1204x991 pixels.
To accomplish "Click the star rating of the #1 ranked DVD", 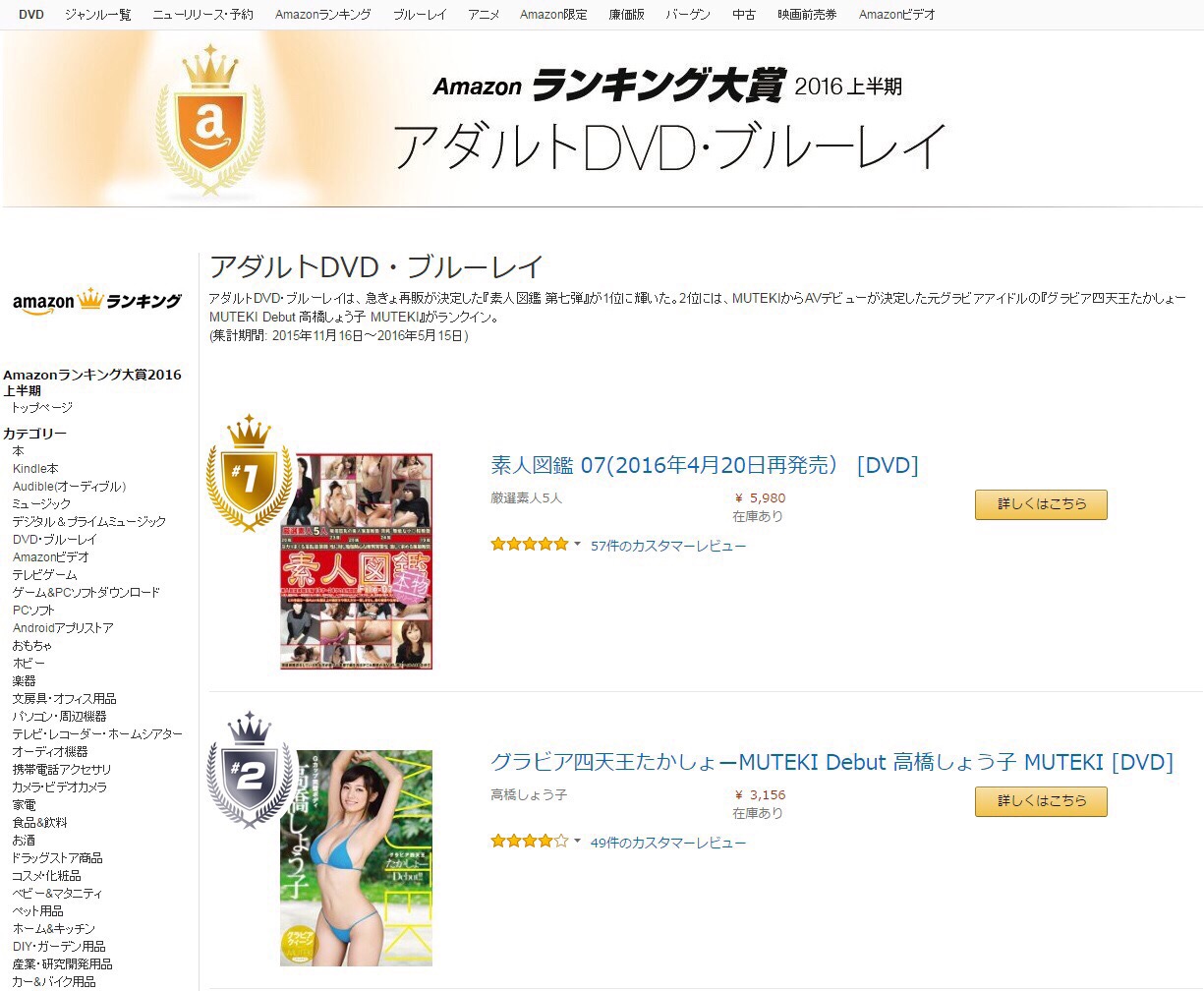I will [x=530, y=545].
